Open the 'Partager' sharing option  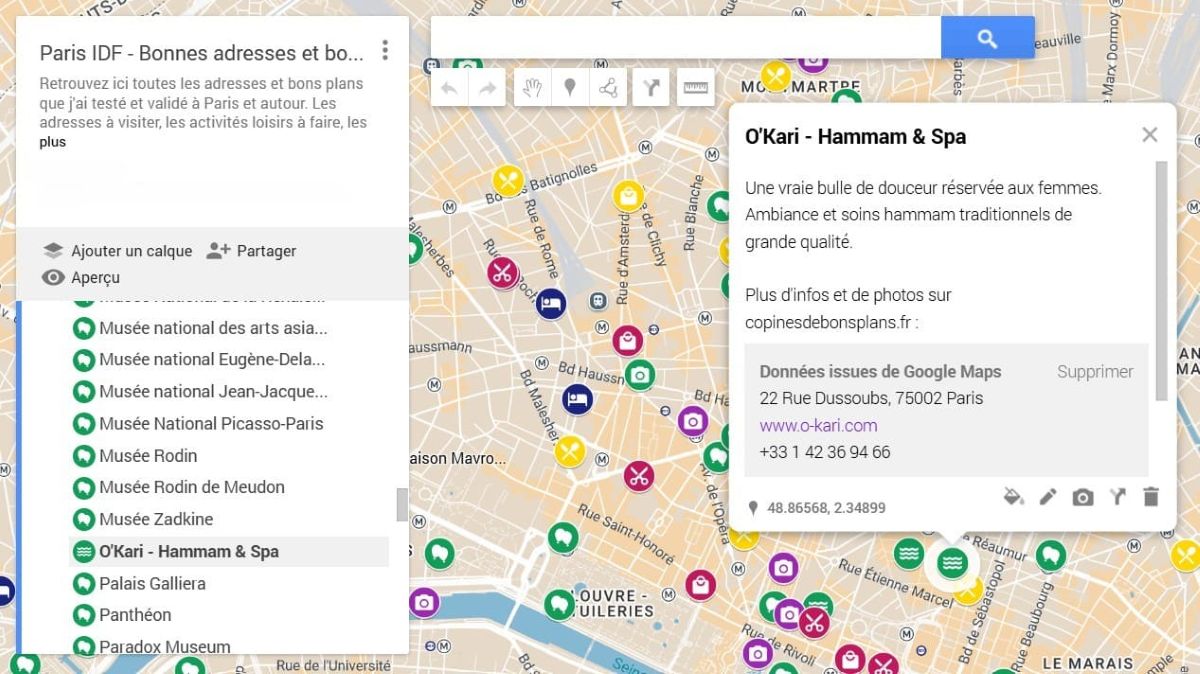(x=251, y=251)
